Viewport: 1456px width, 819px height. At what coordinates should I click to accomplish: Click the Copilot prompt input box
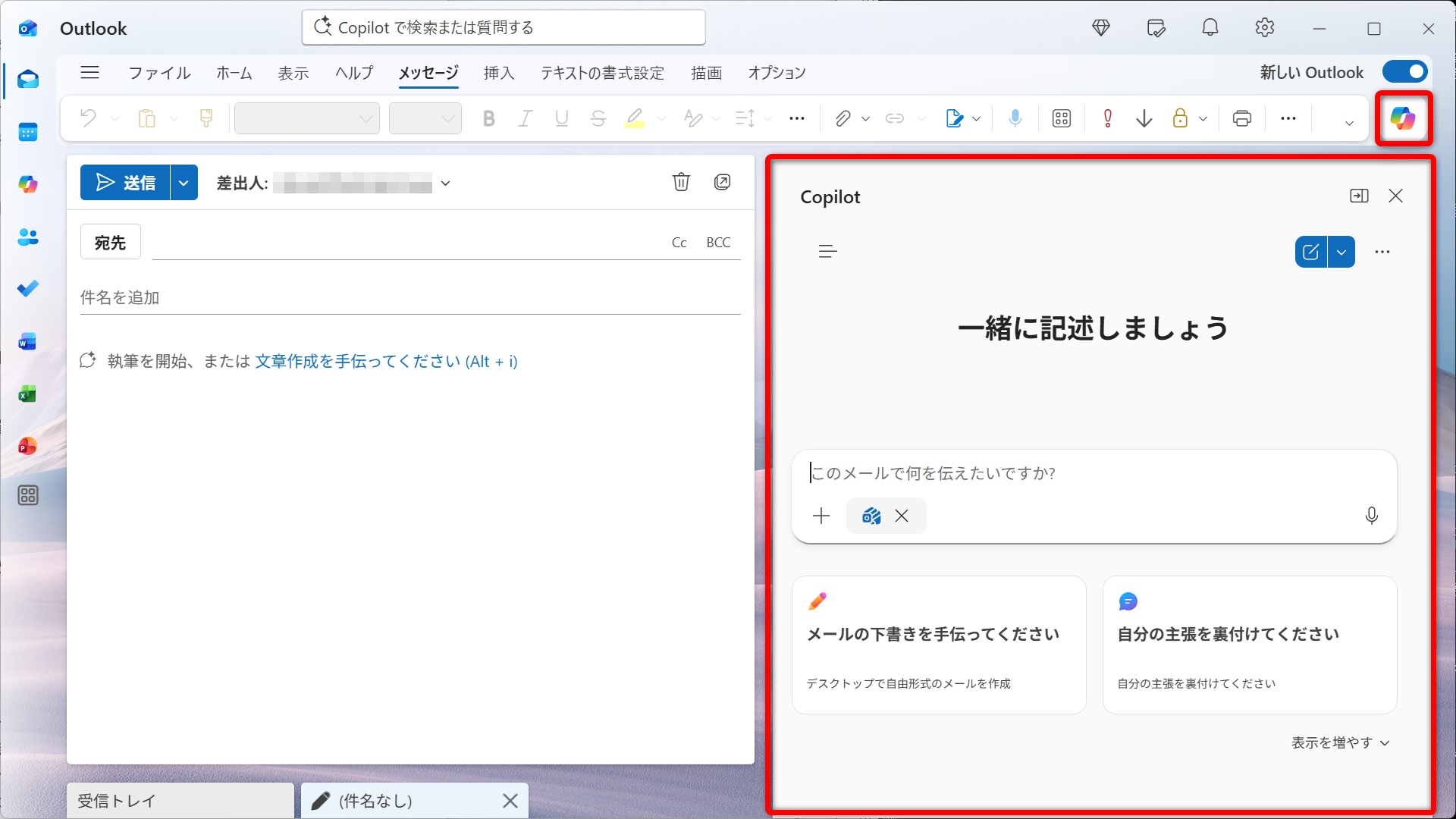click(x=1094, y=473)
